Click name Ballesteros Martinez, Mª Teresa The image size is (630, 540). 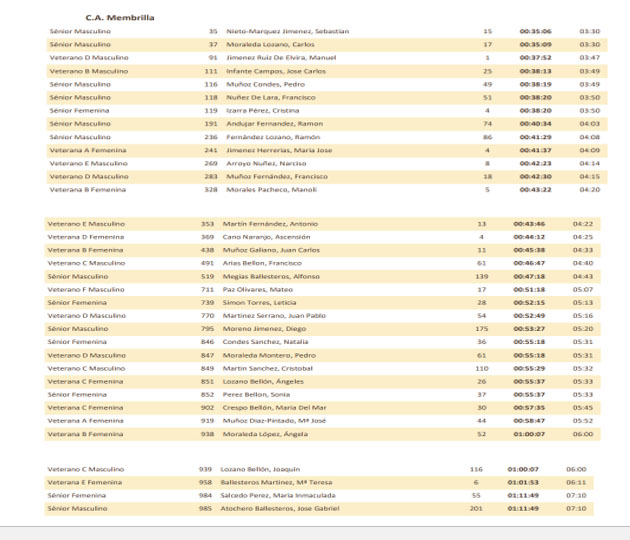click(276, 482)
